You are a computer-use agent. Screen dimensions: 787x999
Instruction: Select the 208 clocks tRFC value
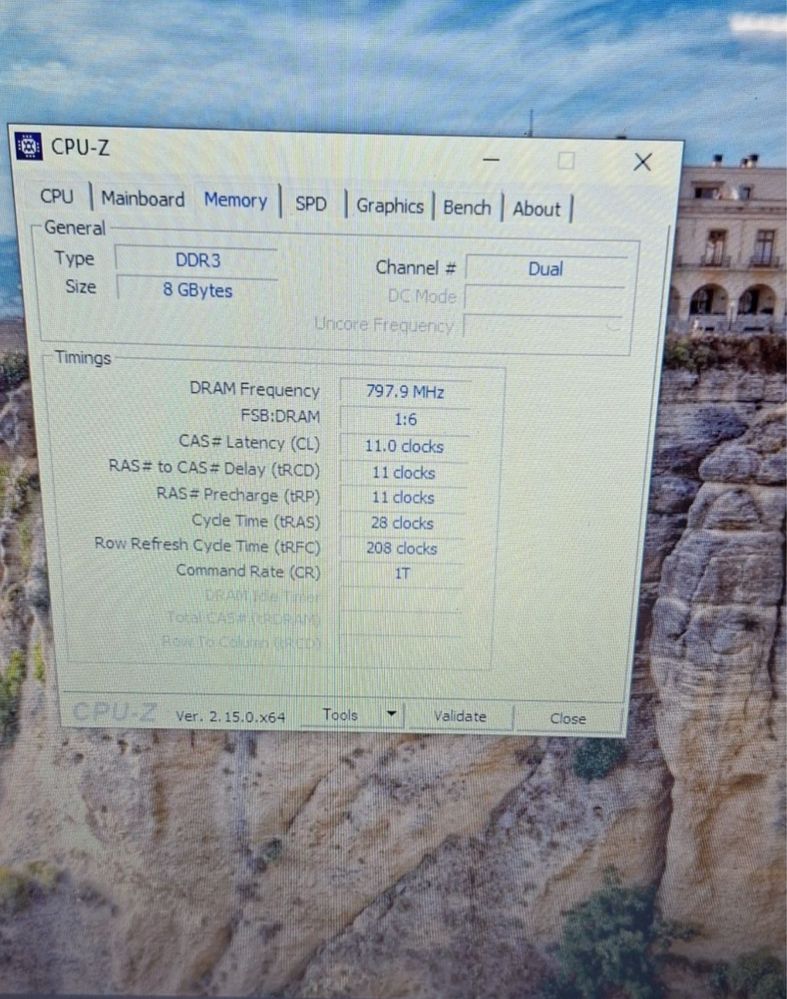(x=401, y=548)
